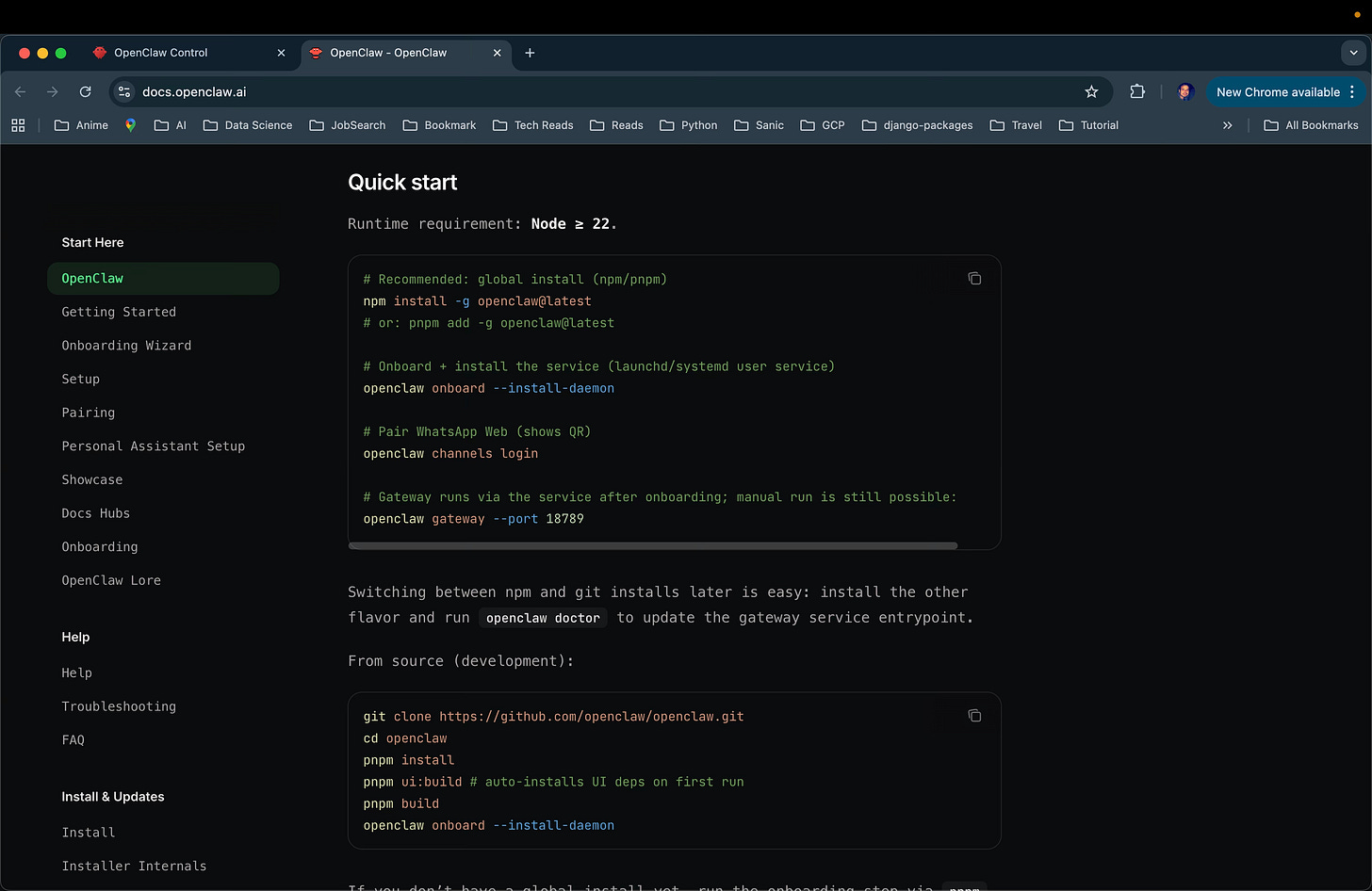The height and width of the screenshot is (891, 1372).
Task: Click the 'openclaw gateway --port 18789' line
Action: coord(473,519)
